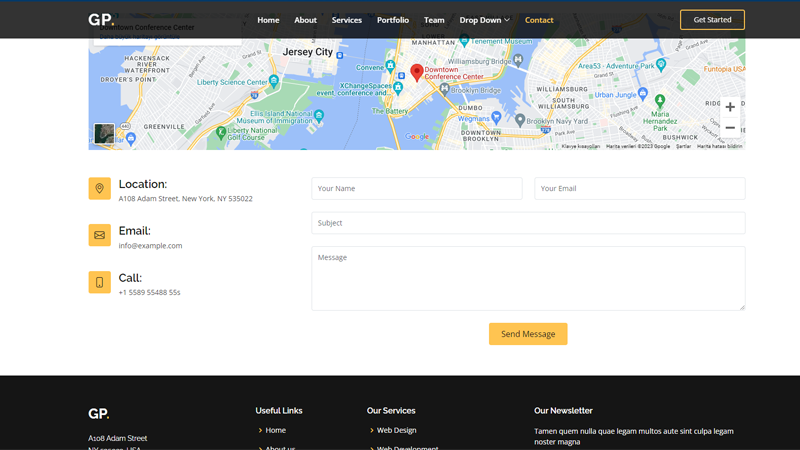Click red Downtown Conference Center pin
Screen dimensions: 800x450
pos(416,72)
